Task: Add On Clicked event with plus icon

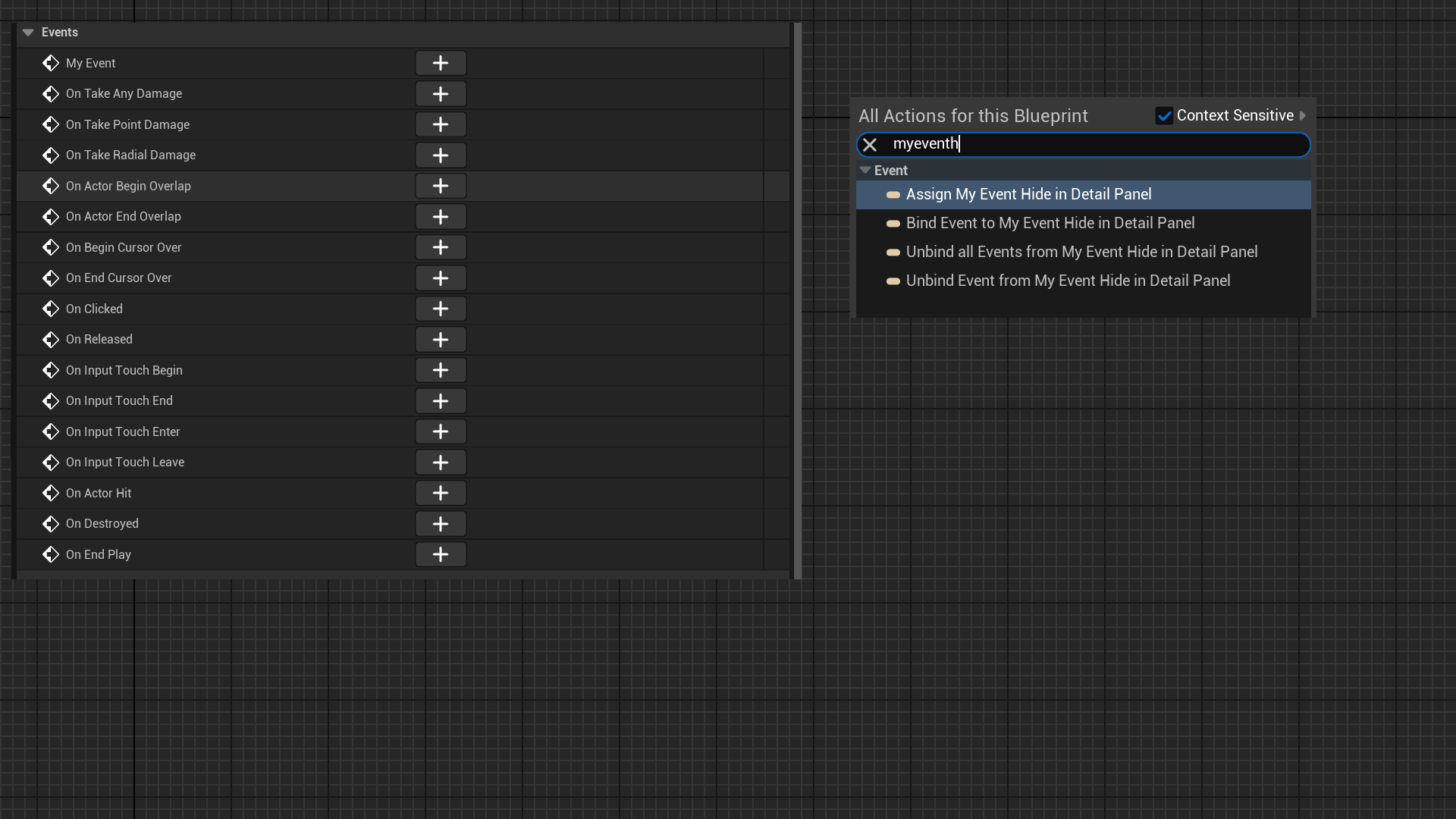Action: tap(441, 309)
